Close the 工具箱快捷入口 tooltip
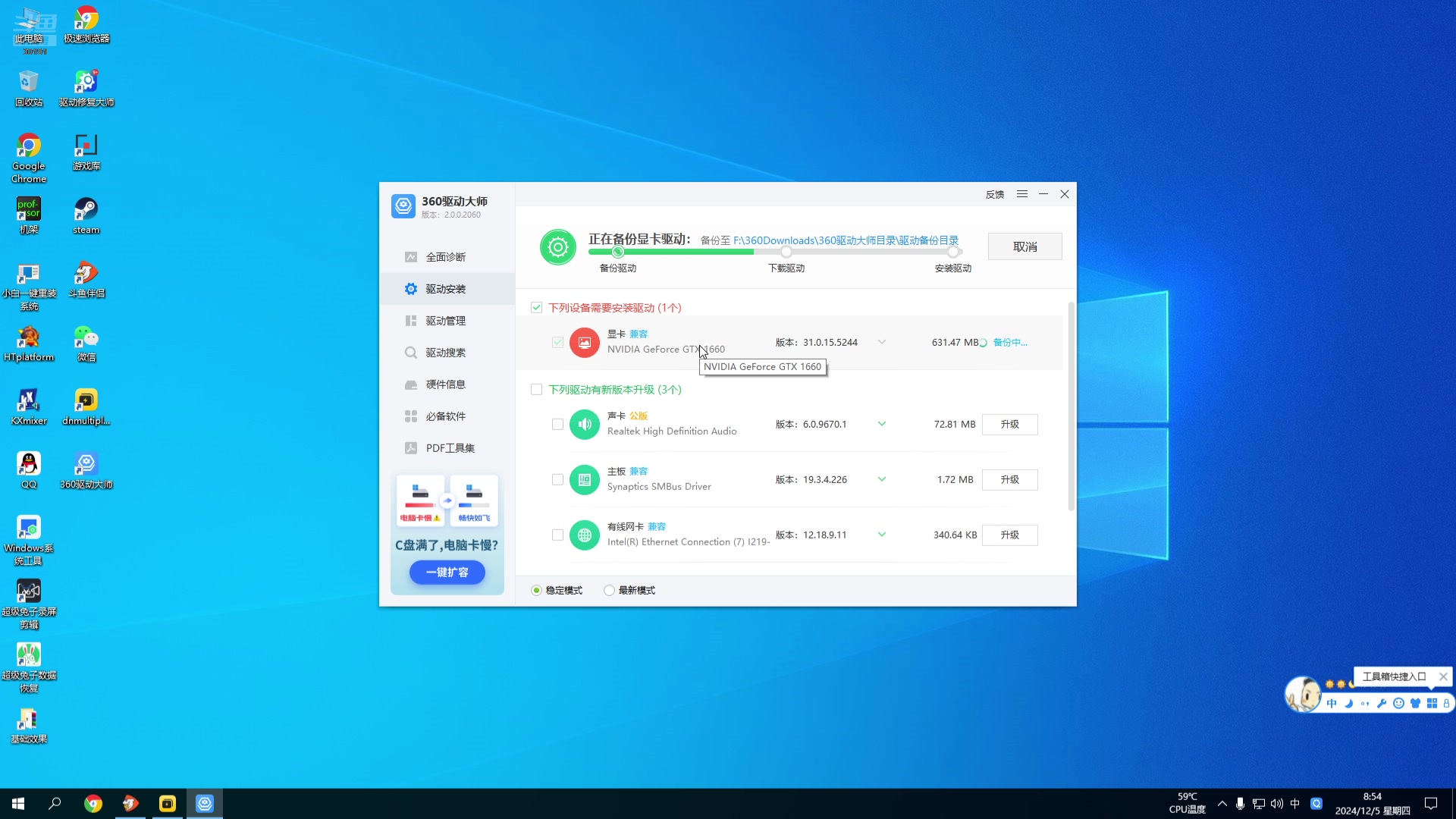 pos(1443,676)
